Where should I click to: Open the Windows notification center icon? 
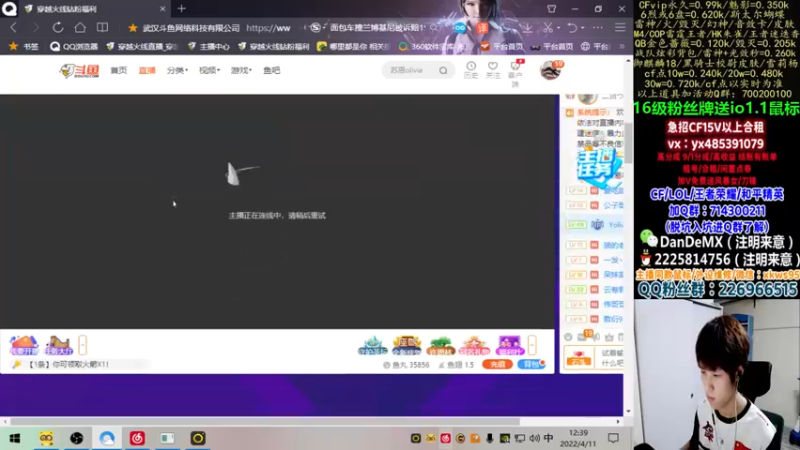click(613, 438)
